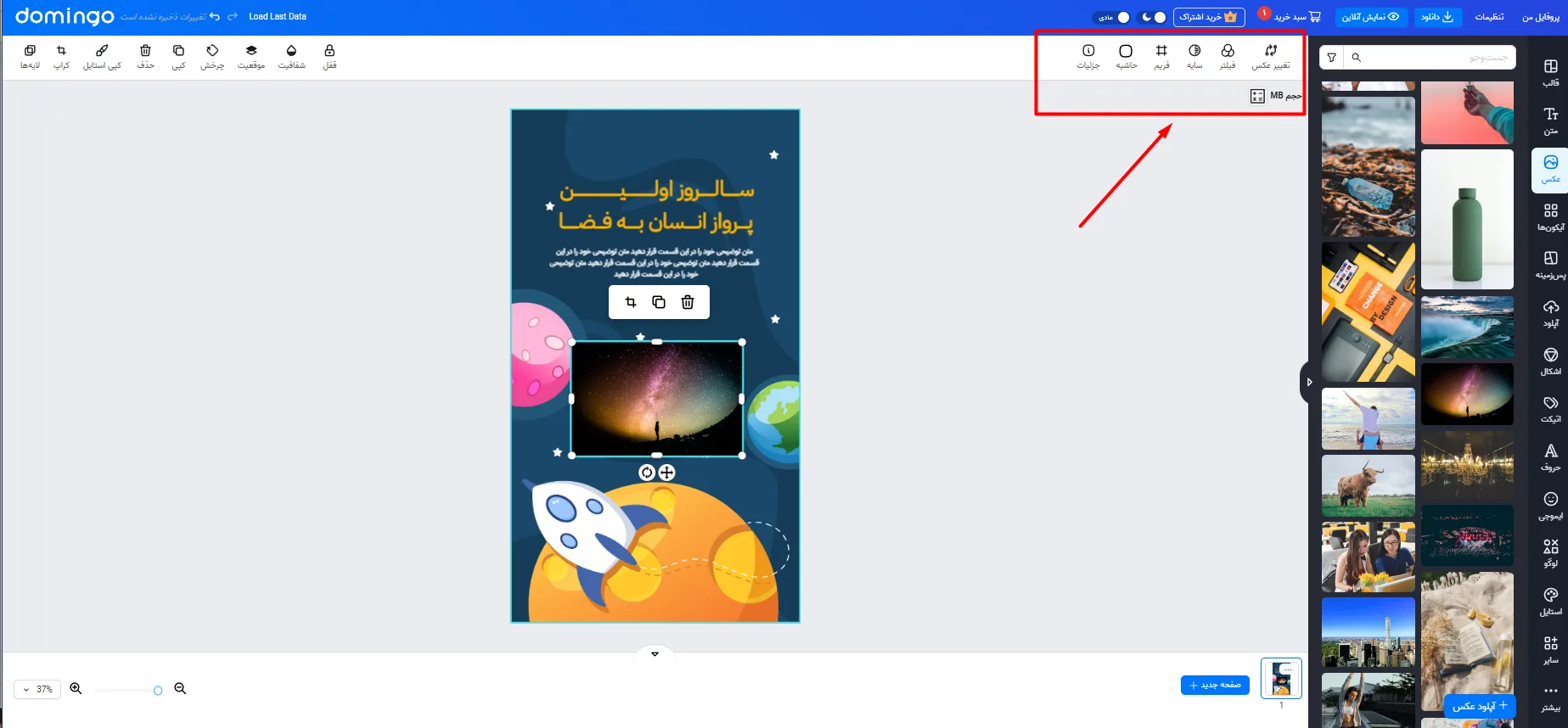
Task: Select the starry galaxy photo in panel
Action: click(1467, 395)
